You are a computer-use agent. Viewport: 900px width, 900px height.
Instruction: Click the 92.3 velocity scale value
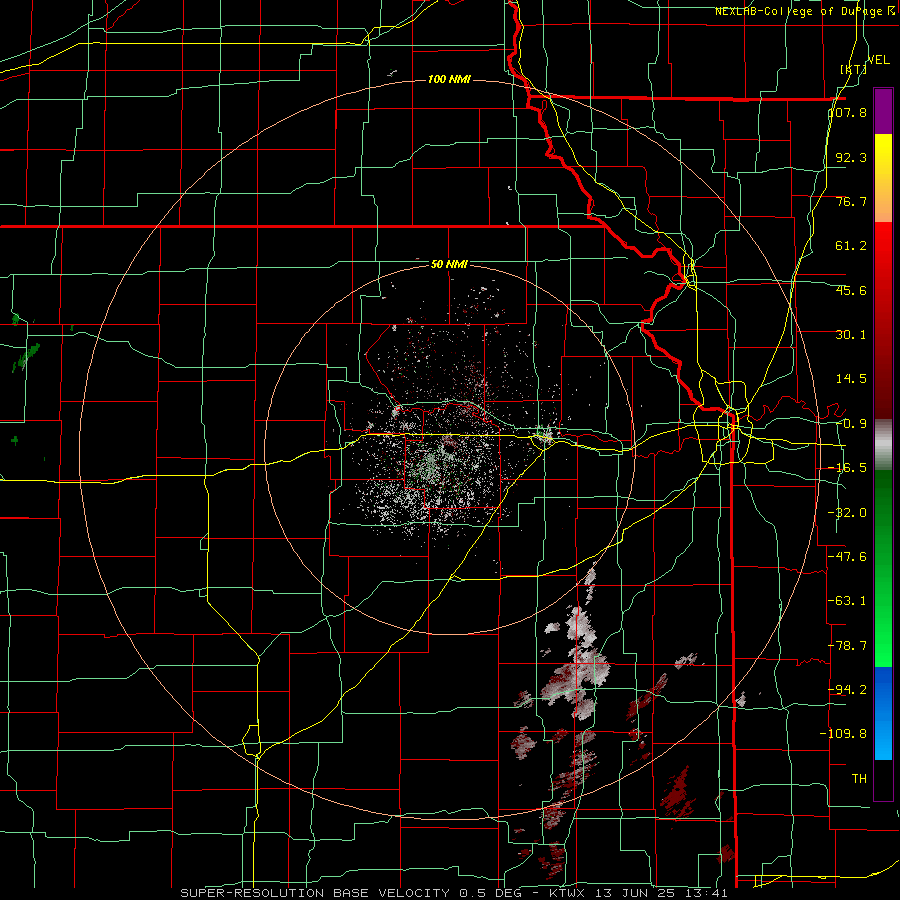point(851,157)
